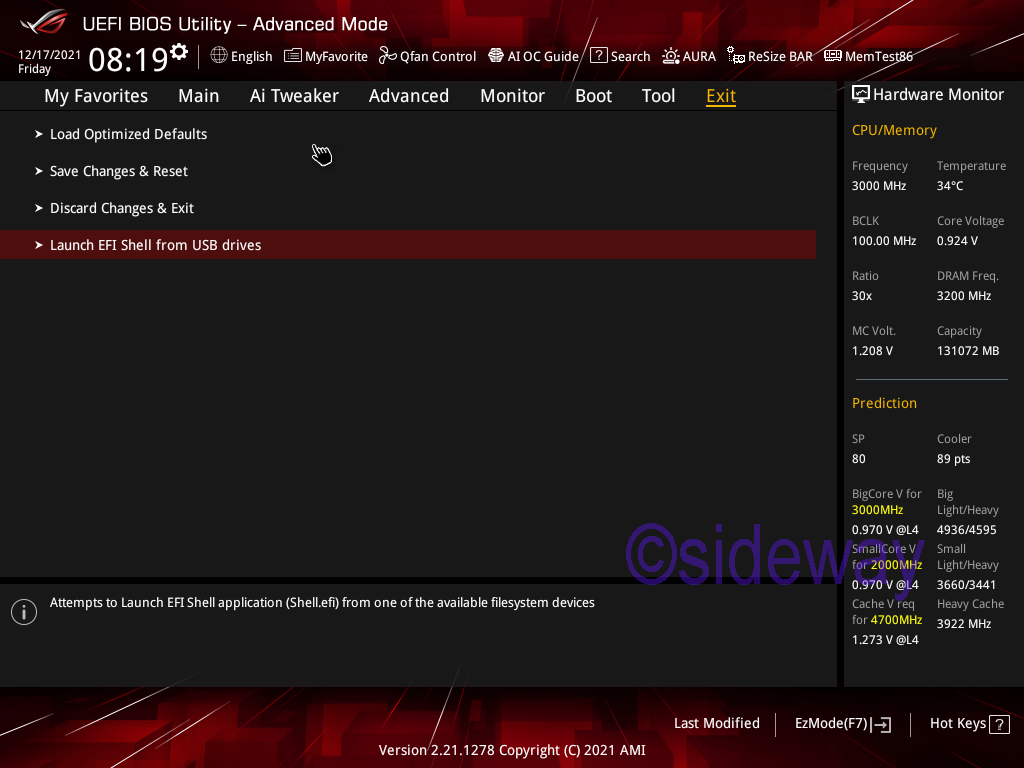
Task: Click the Search question-mark icon
Action: 598,56
